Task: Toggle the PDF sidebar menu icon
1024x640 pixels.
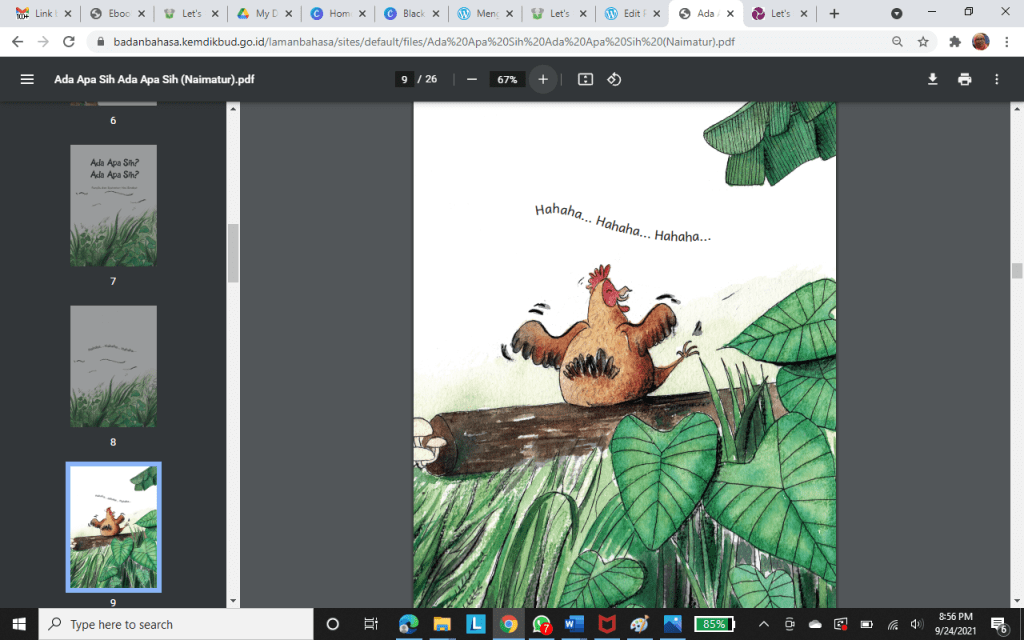Action: point(27,79)
